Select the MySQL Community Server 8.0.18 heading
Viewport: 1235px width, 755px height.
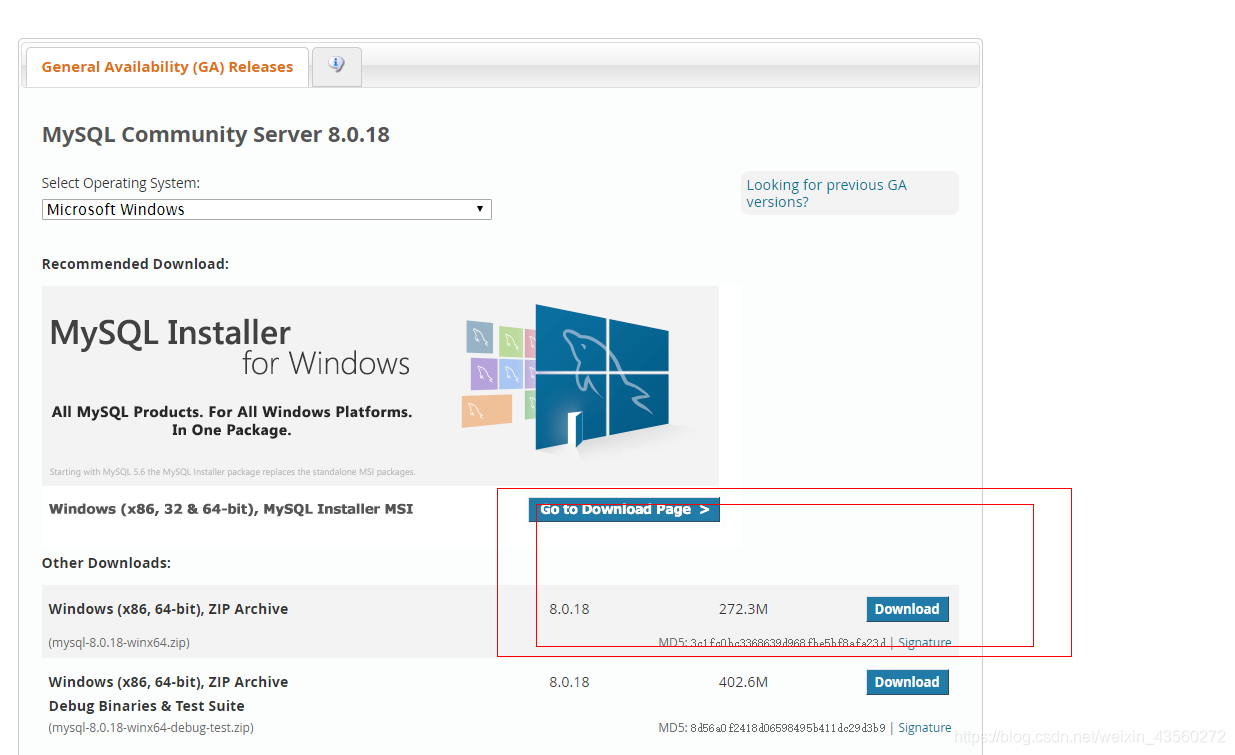click(x=216, y=134)
